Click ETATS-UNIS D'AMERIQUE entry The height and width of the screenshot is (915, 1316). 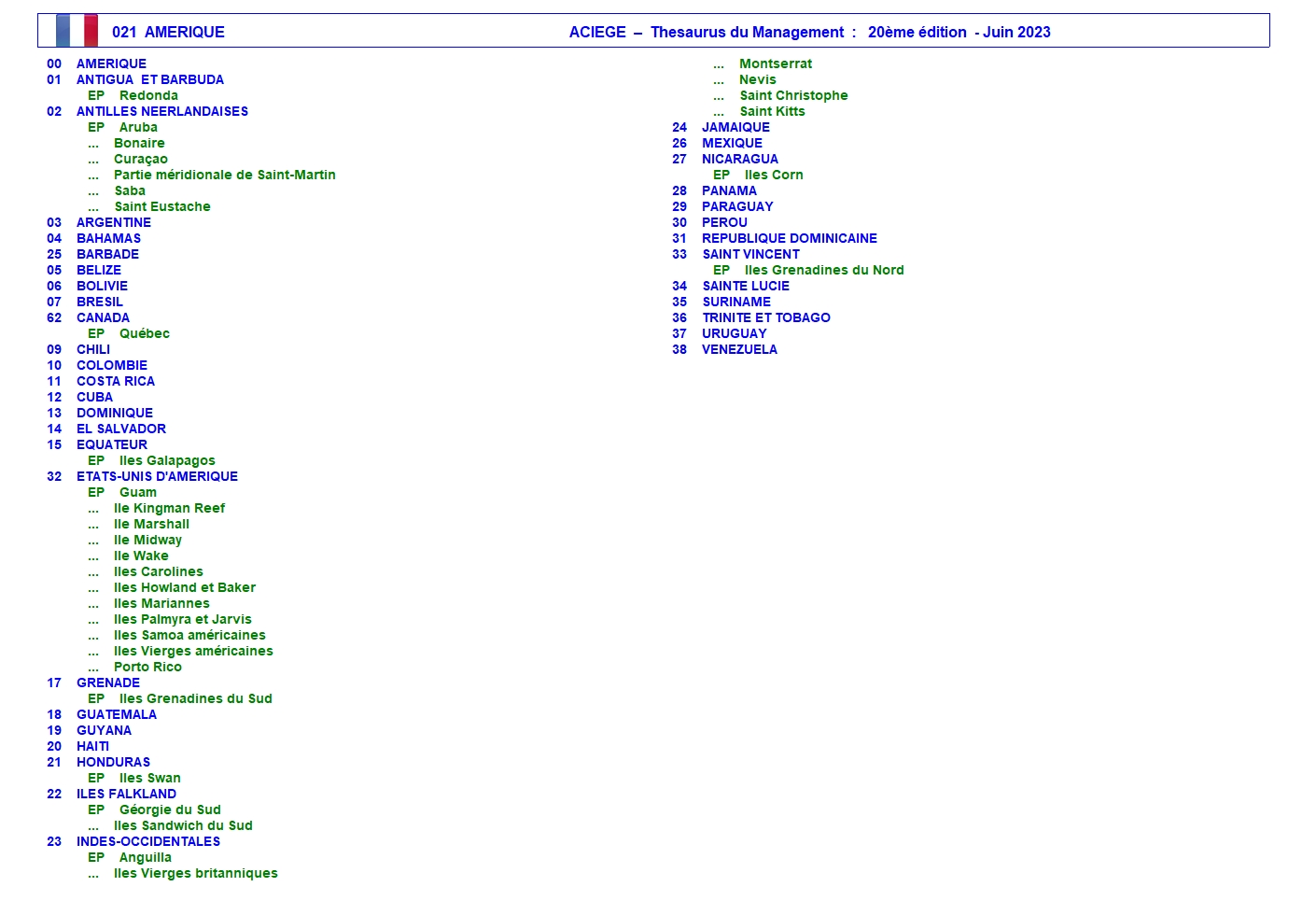point(157,476)
